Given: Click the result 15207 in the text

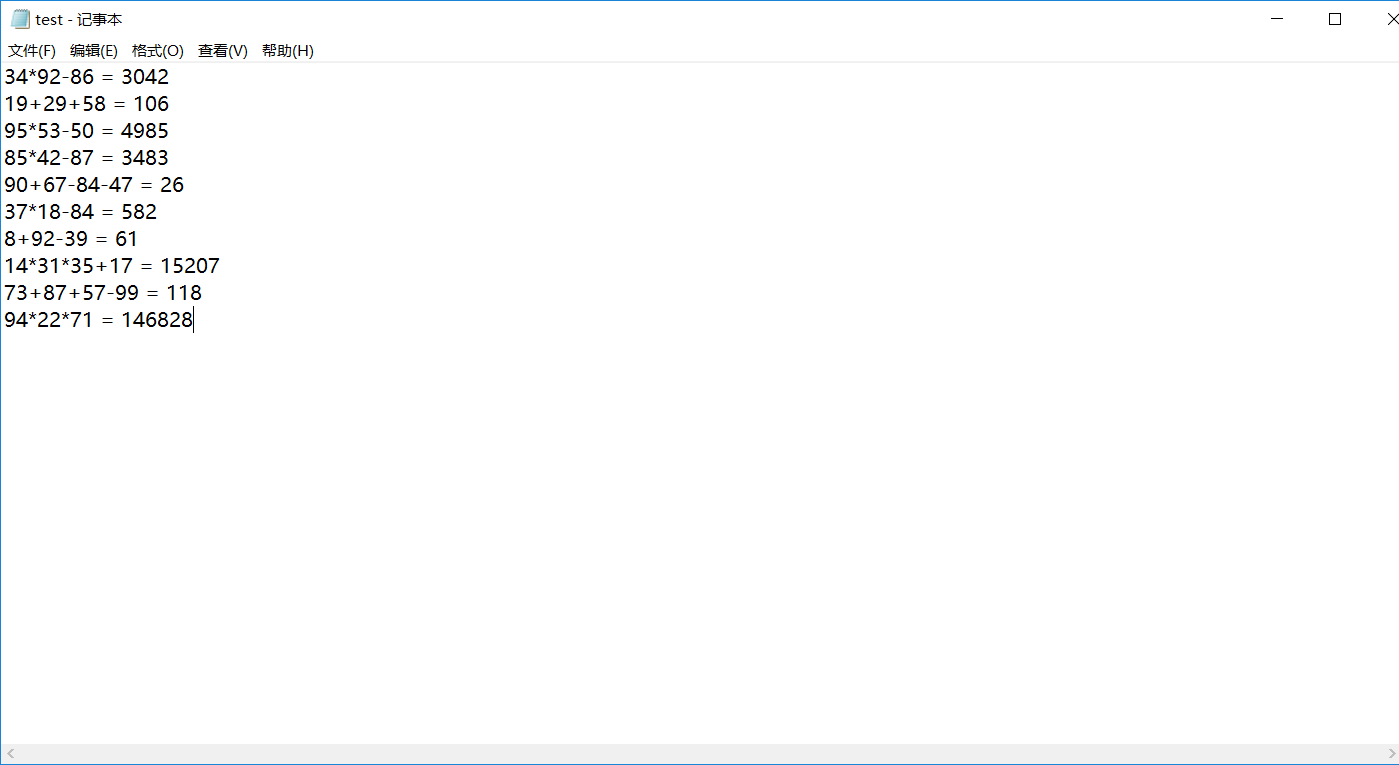Looking at the screenshot, I should point(189,266).
